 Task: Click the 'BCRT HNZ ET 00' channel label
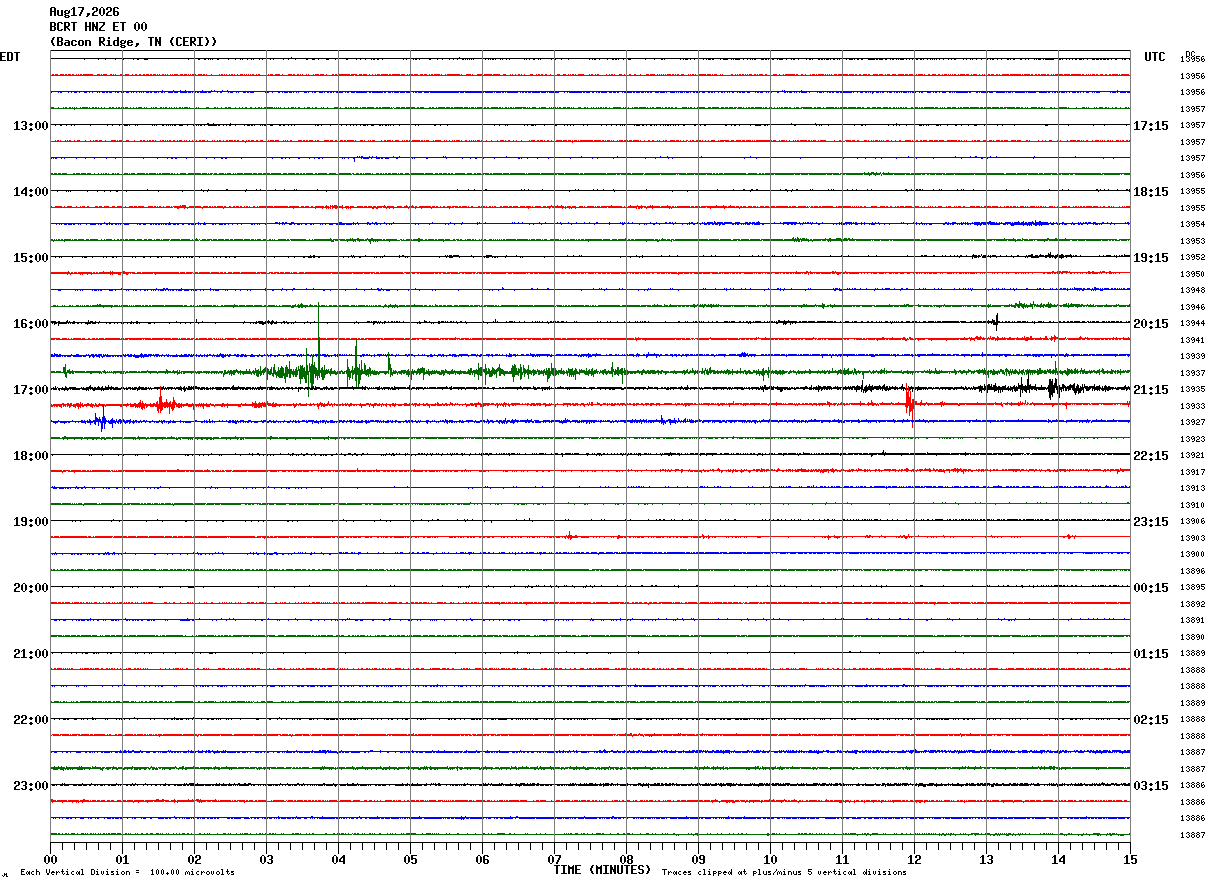tap(98, 27)
